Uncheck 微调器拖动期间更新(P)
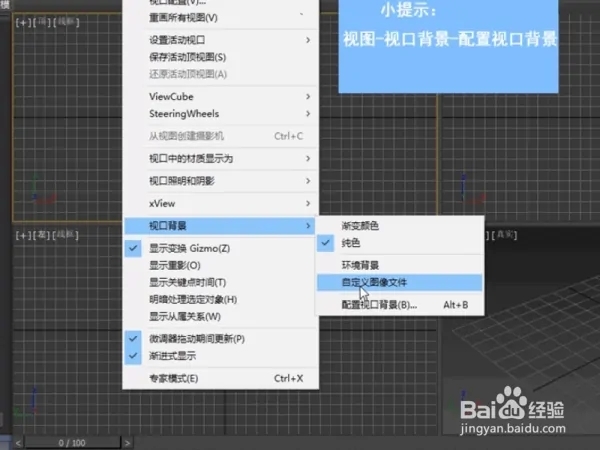This screenshot has height=450, width=600. pyautogui.click(x=220, y=339)
